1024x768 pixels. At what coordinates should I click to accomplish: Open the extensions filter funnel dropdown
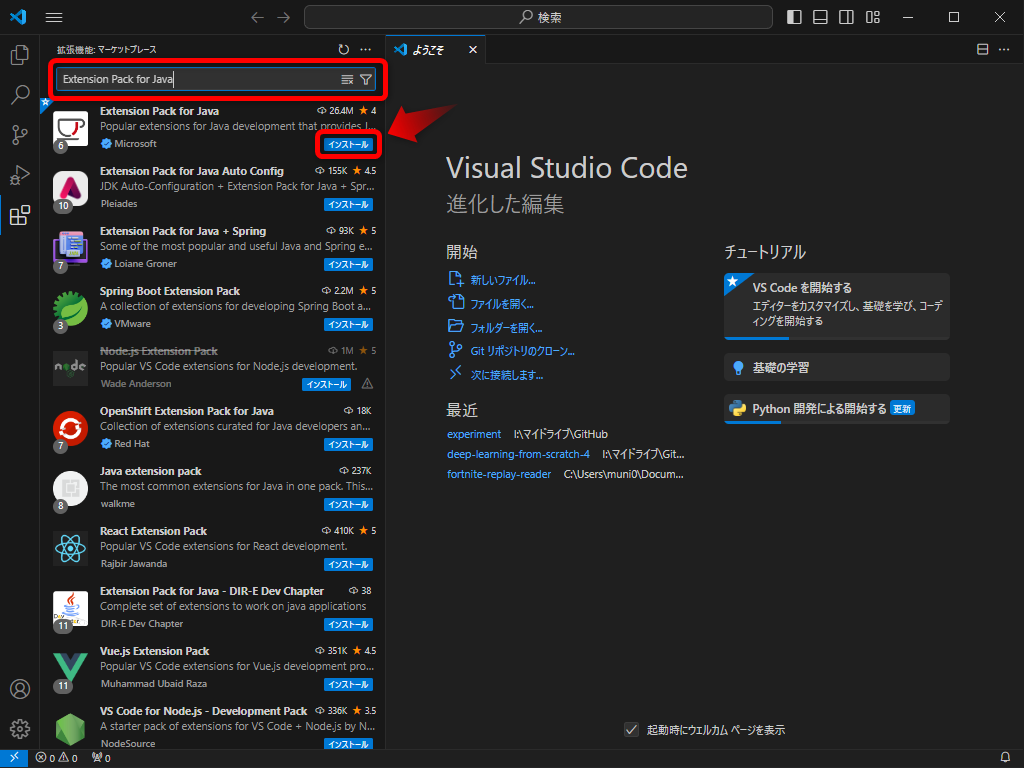click(x=366, y=78)
